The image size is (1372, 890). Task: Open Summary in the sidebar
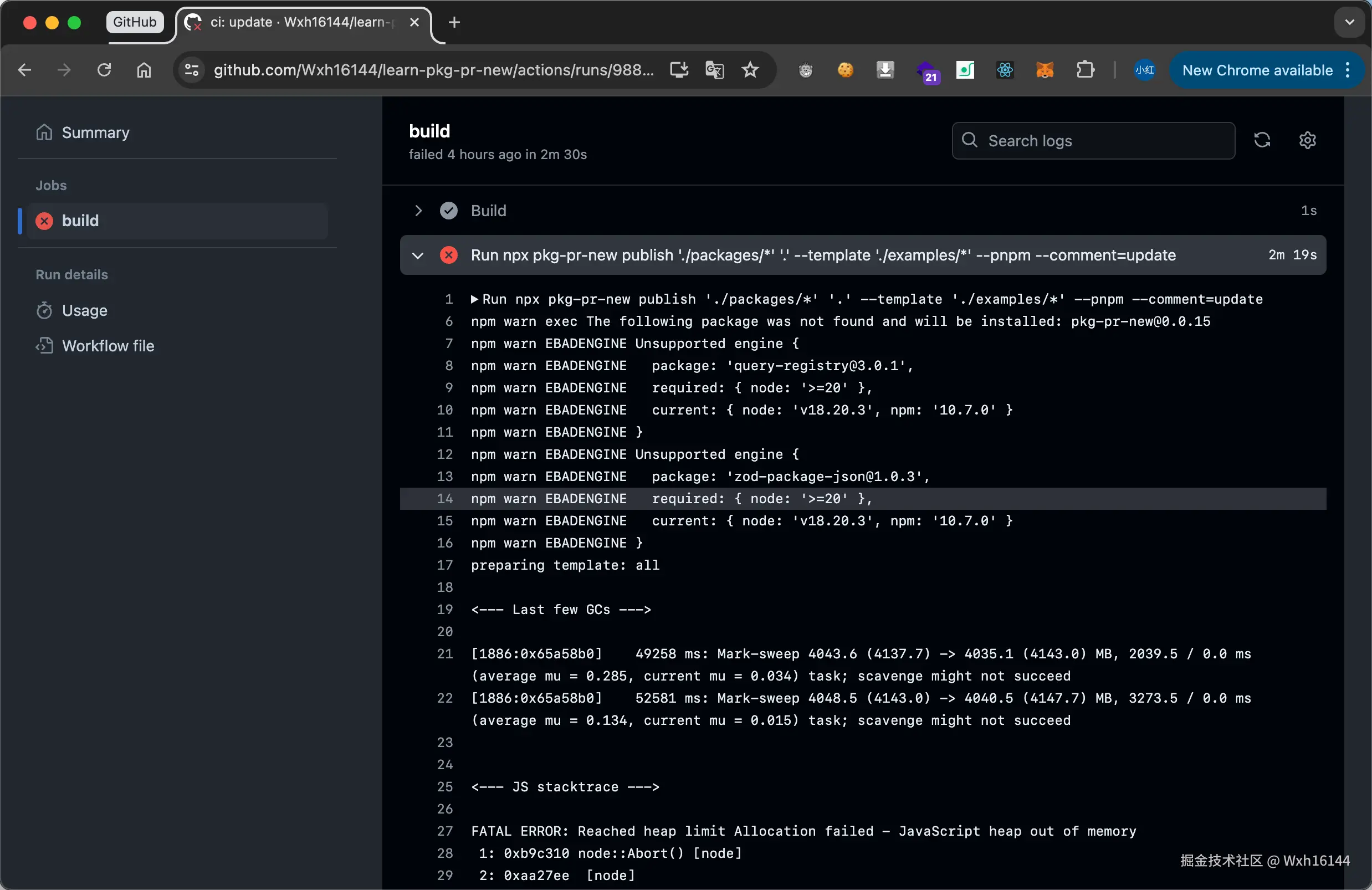pos(95,132)
